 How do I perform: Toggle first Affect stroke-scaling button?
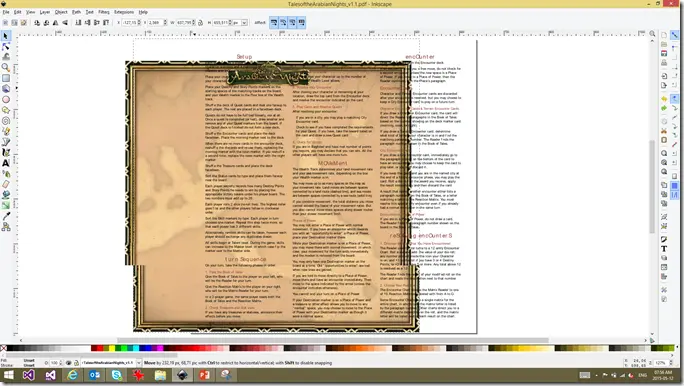tap(274, 22)
